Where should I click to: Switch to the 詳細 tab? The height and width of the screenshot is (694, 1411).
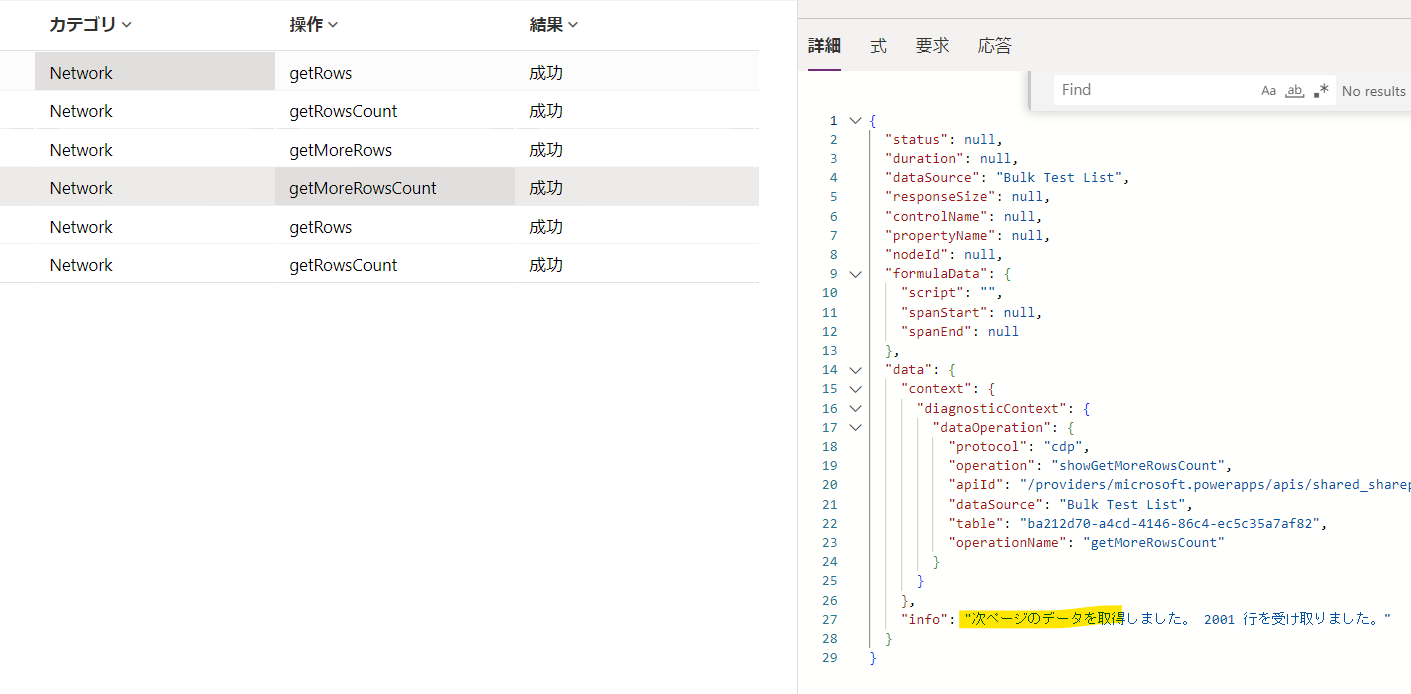[x=824, y=46]
